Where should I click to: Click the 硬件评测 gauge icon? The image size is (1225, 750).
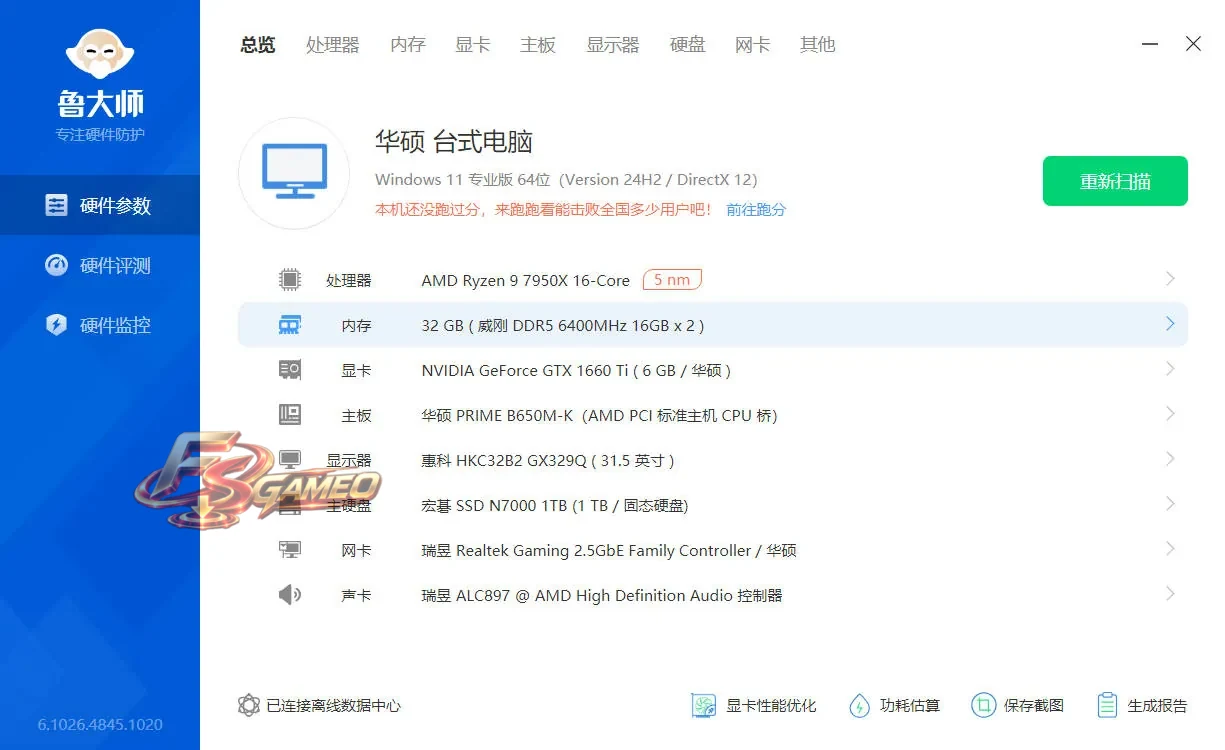tap(57, 265)
